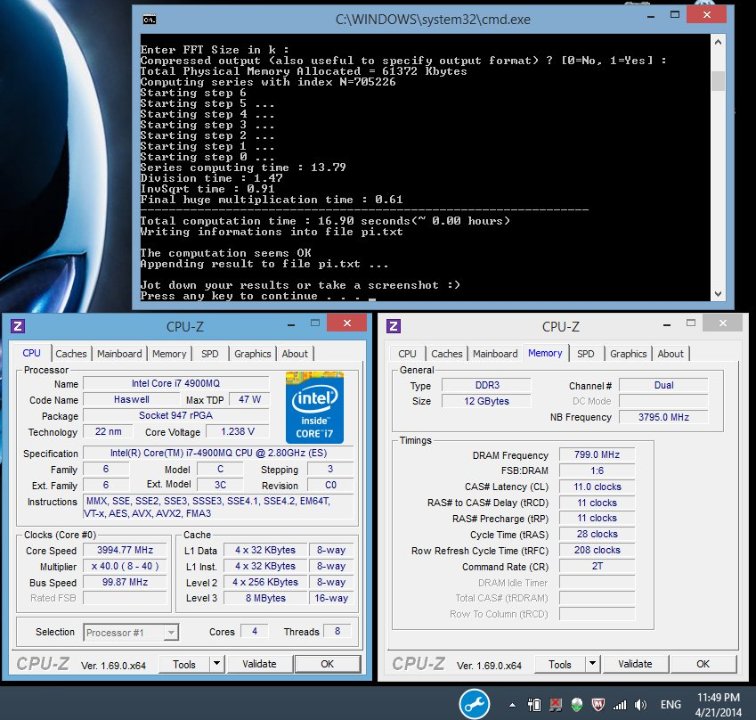Expand Tools dropdown arrow in right CPU-Z
The height and width of the screenshot is (720, 756).
click(593, 664)
